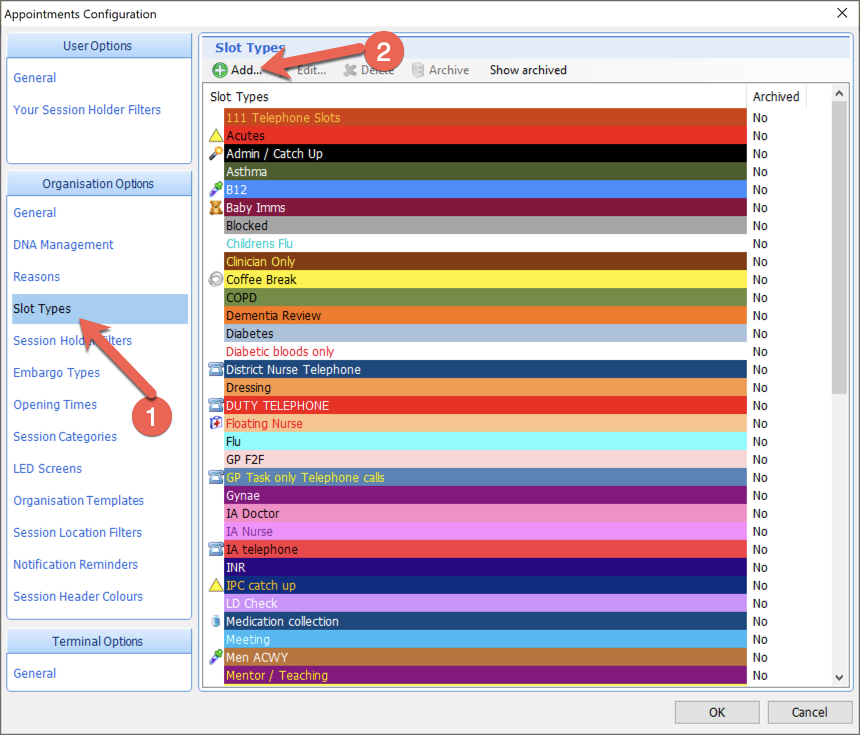Click the Delete cross icon in toolbar
Screen dimensions: 860x735
pyautogui.click(x=350, y=70)
